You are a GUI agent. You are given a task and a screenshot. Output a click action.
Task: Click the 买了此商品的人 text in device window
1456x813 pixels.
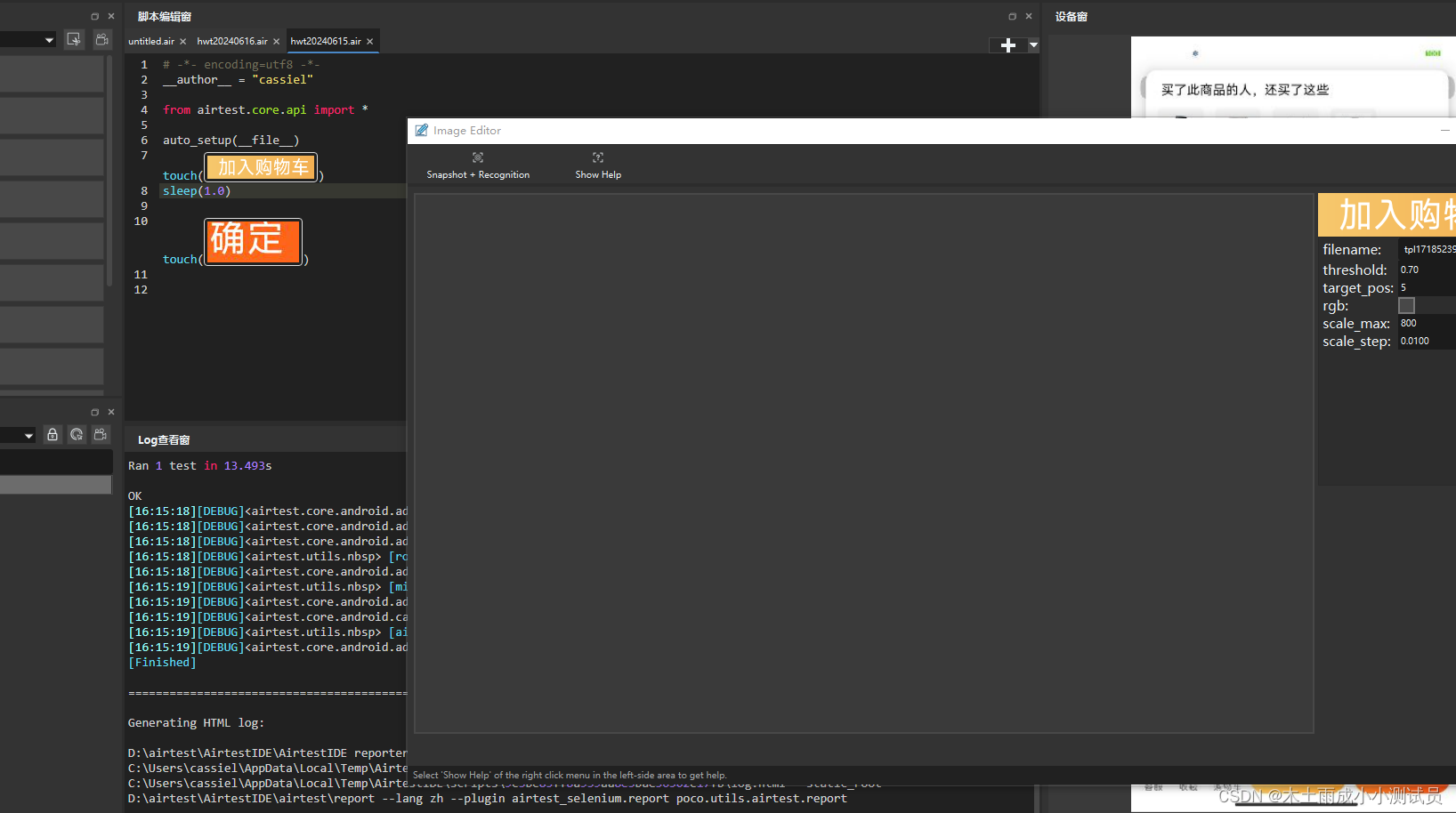1244,90
